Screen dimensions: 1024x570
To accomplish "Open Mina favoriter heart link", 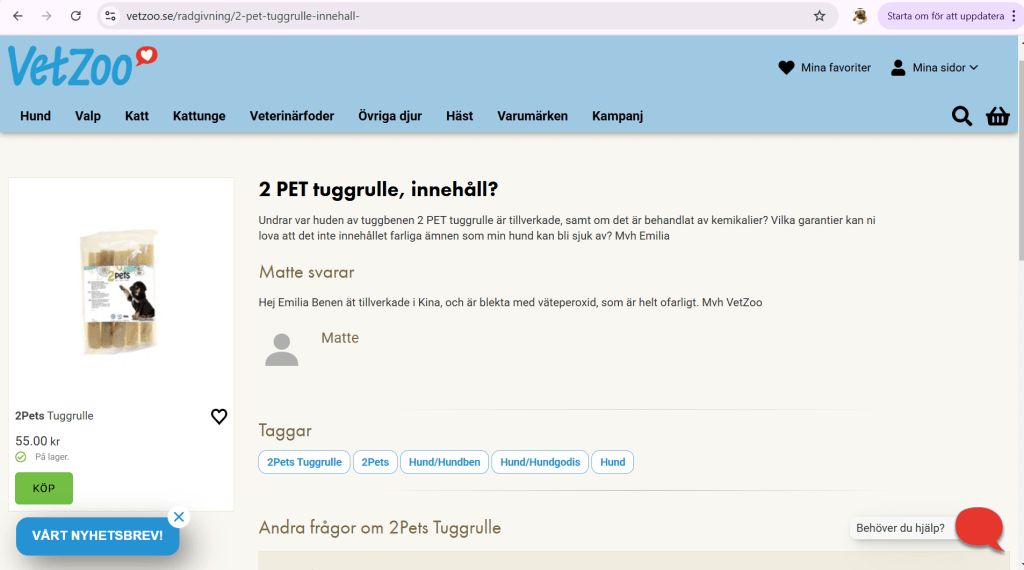I will click(x=825, y=68).
